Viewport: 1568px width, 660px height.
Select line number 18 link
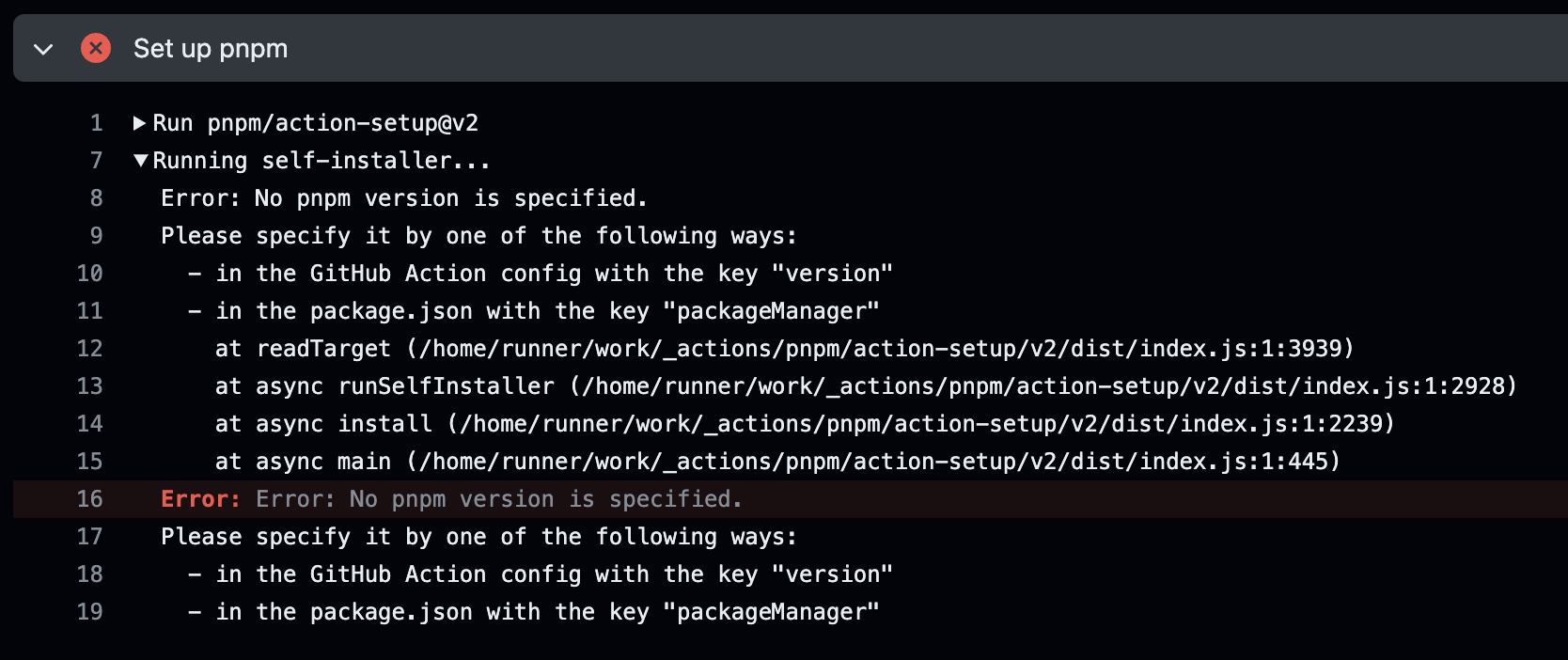(90, 574)
